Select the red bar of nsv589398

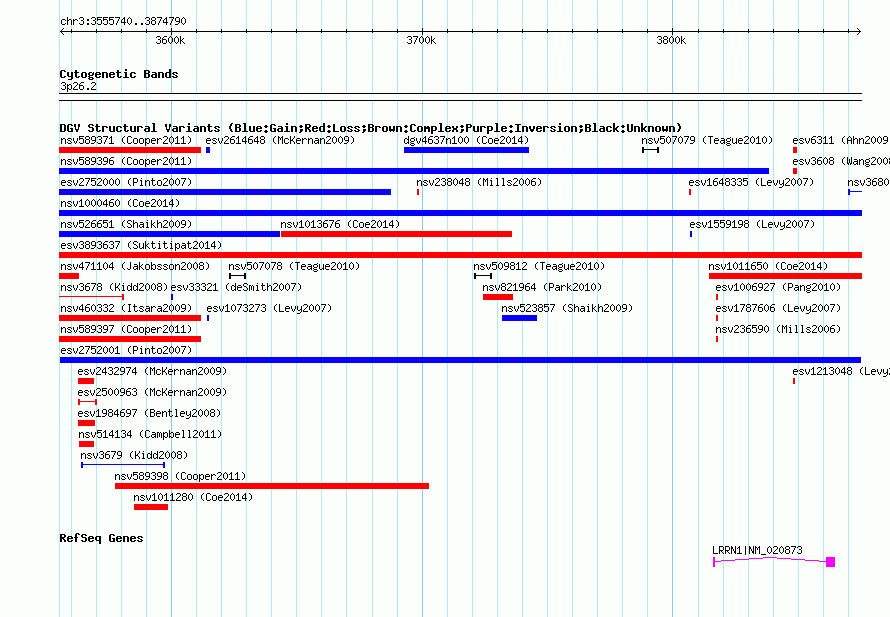click(x=272, y=486)
